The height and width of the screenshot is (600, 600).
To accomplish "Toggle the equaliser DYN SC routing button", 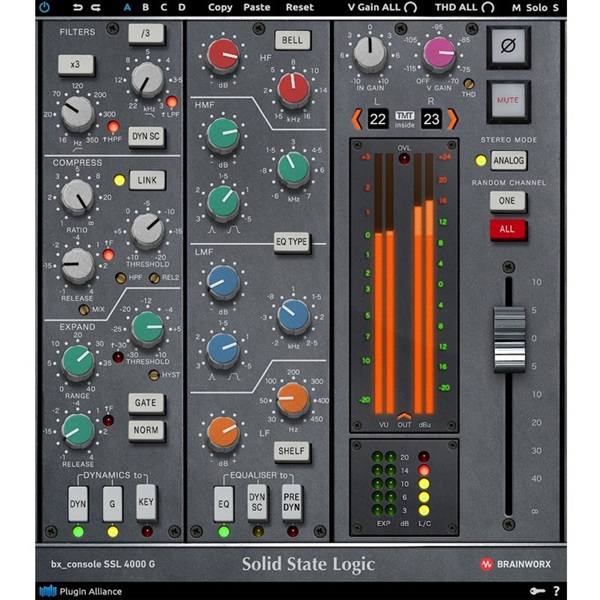I will (257, 502).
